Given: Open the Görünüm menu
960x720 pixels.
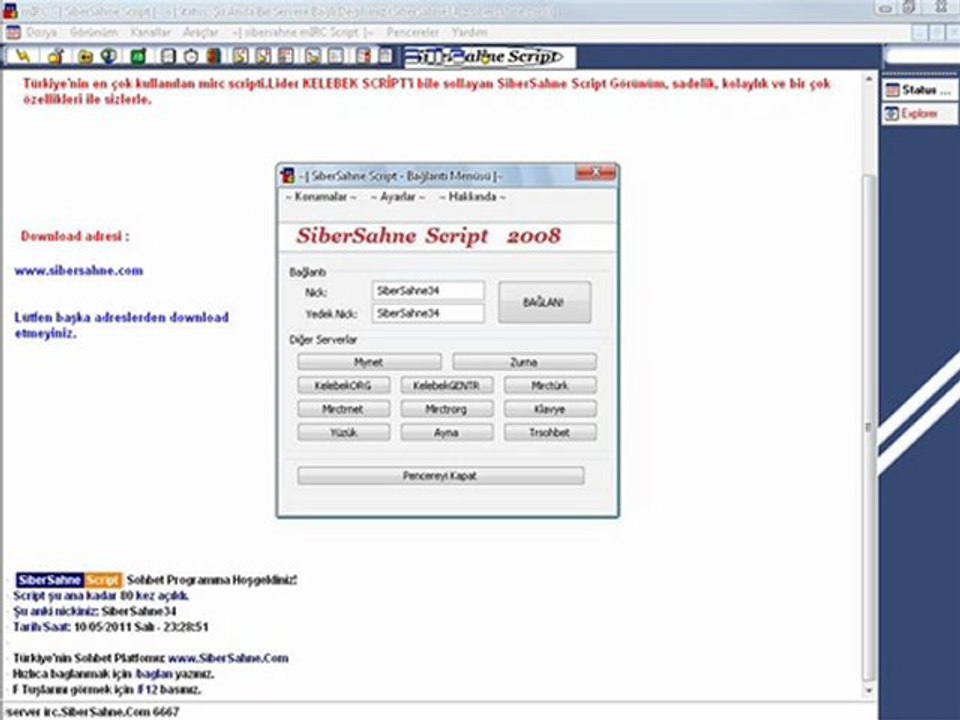Looking at the screenshot, I should tap(94, 32).
